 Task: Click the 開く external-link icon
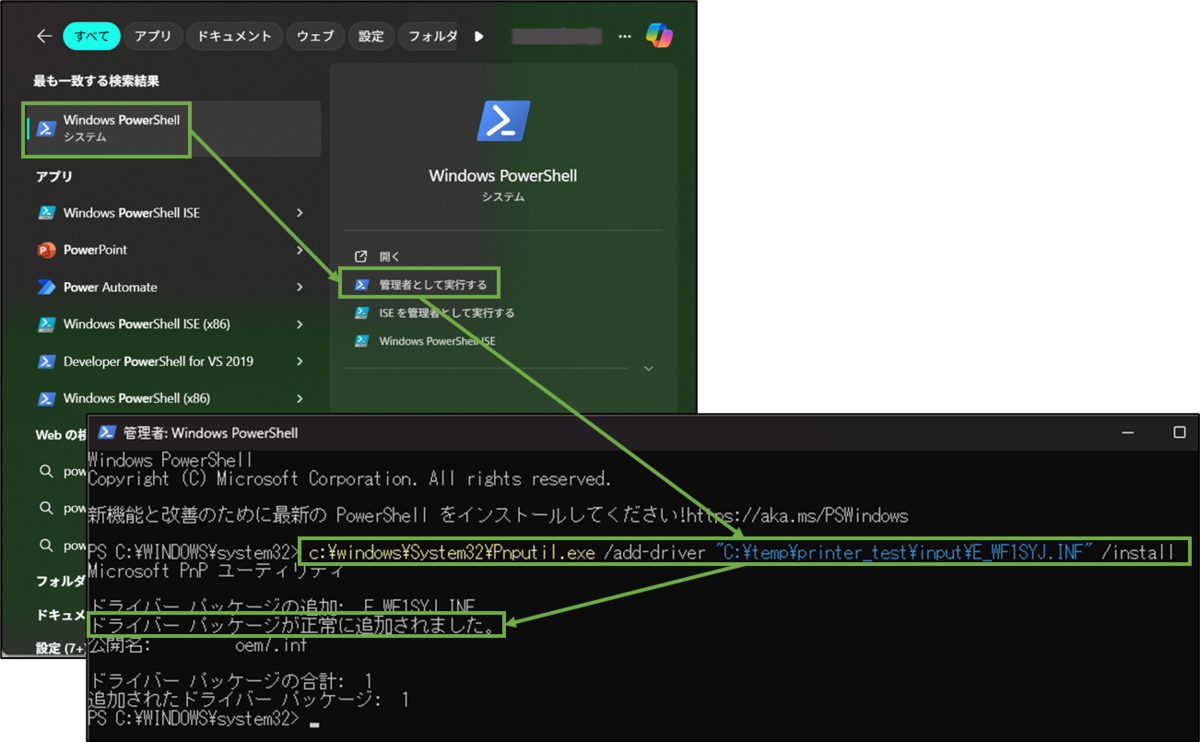click(361, 257)
